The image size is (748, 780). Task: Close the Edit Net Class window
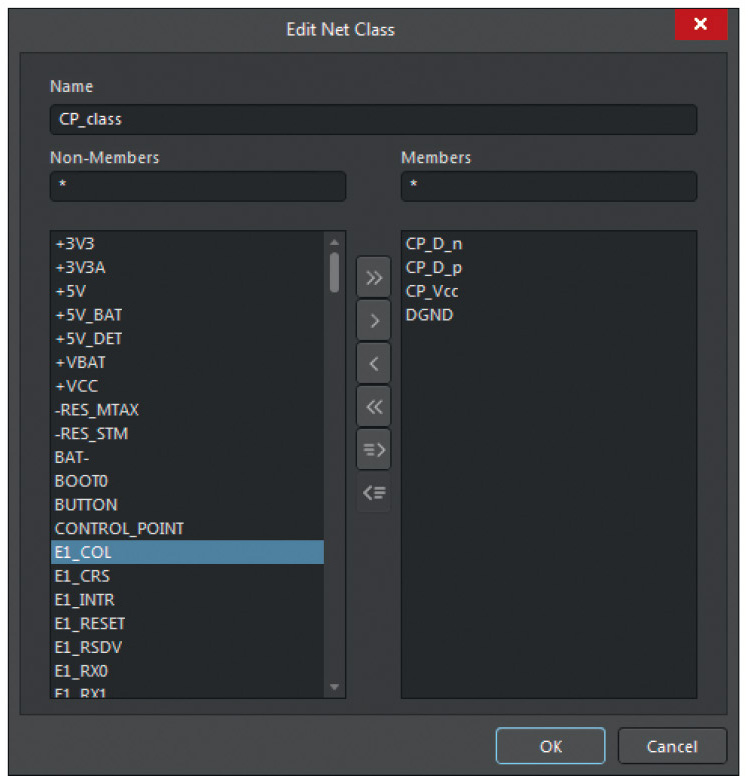point(700,24)
